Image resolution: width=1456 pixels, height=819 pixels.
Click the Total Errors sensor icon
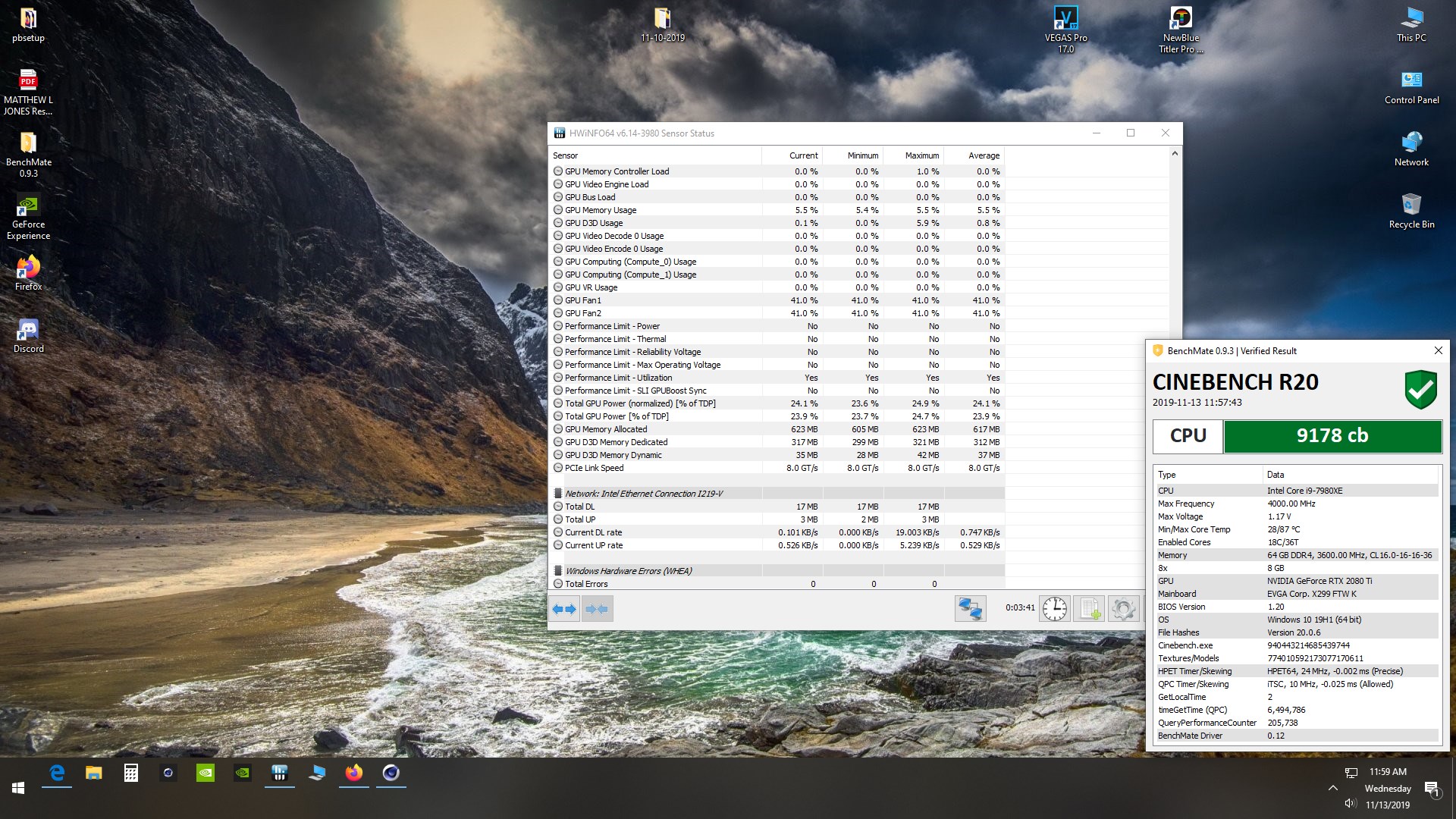click(x=558, y=584)
